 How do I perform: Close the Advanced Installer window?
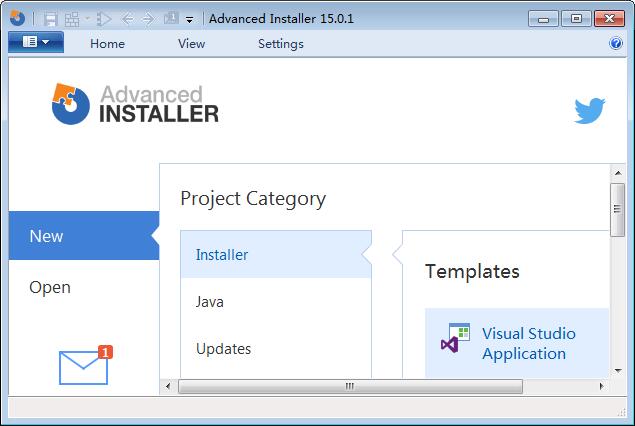coord(609,19)
